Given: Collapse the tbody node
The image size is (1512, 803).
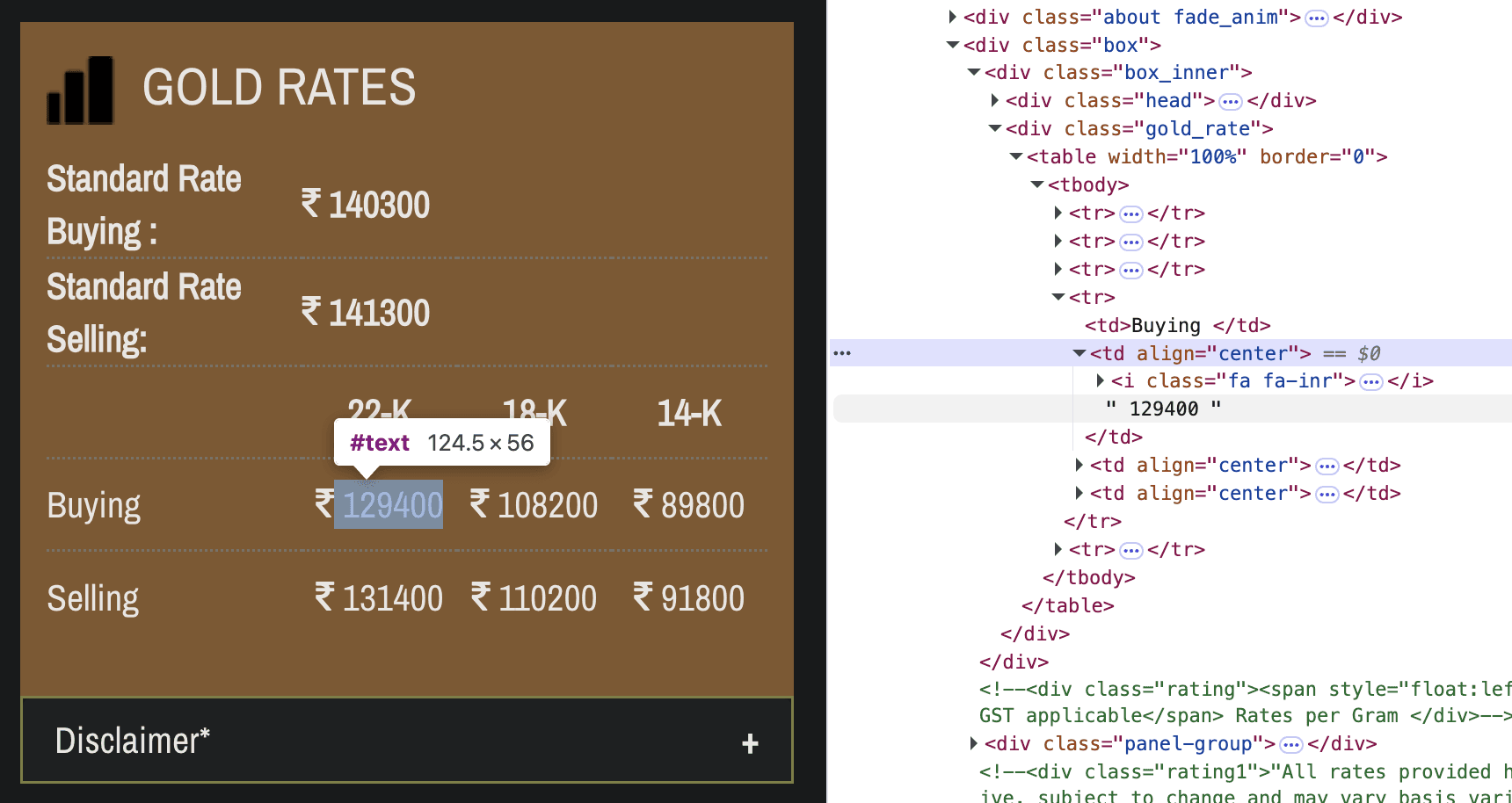Looking at the screenshot, I should pos(1037,184).
